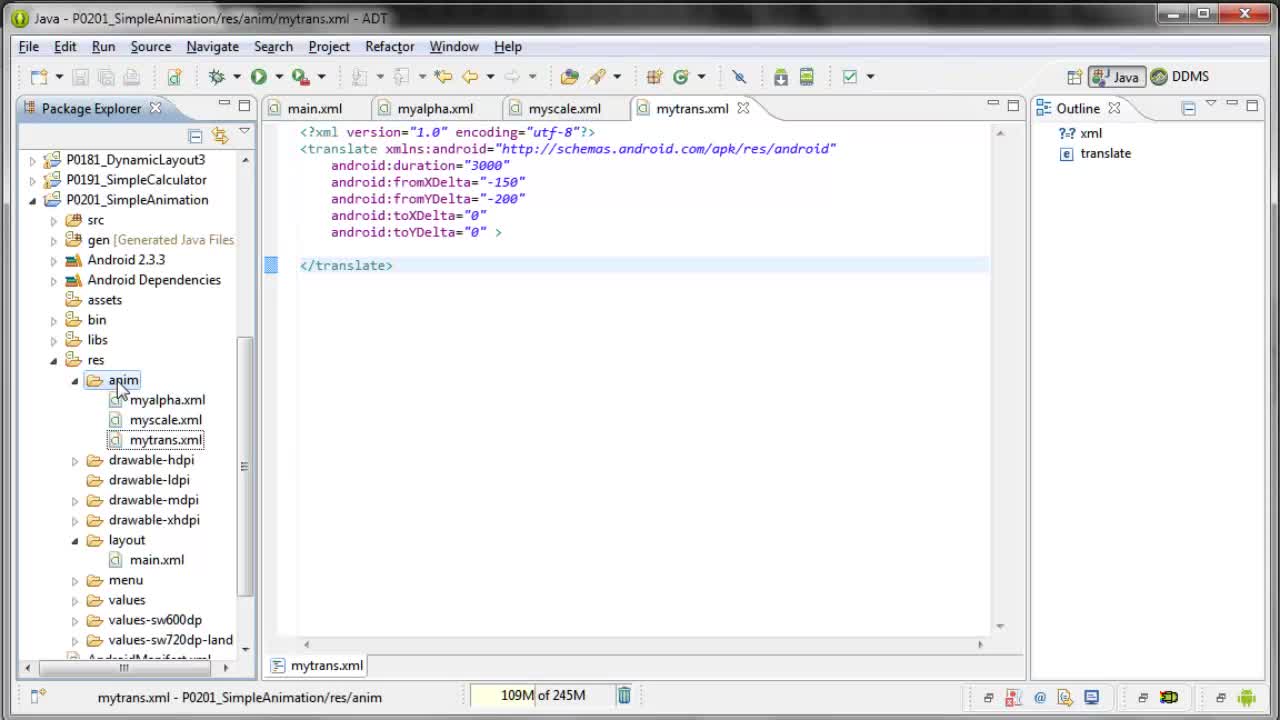Screen dimensions: 1280x720
Task: Collapse the anim folder
Action: 74,380
